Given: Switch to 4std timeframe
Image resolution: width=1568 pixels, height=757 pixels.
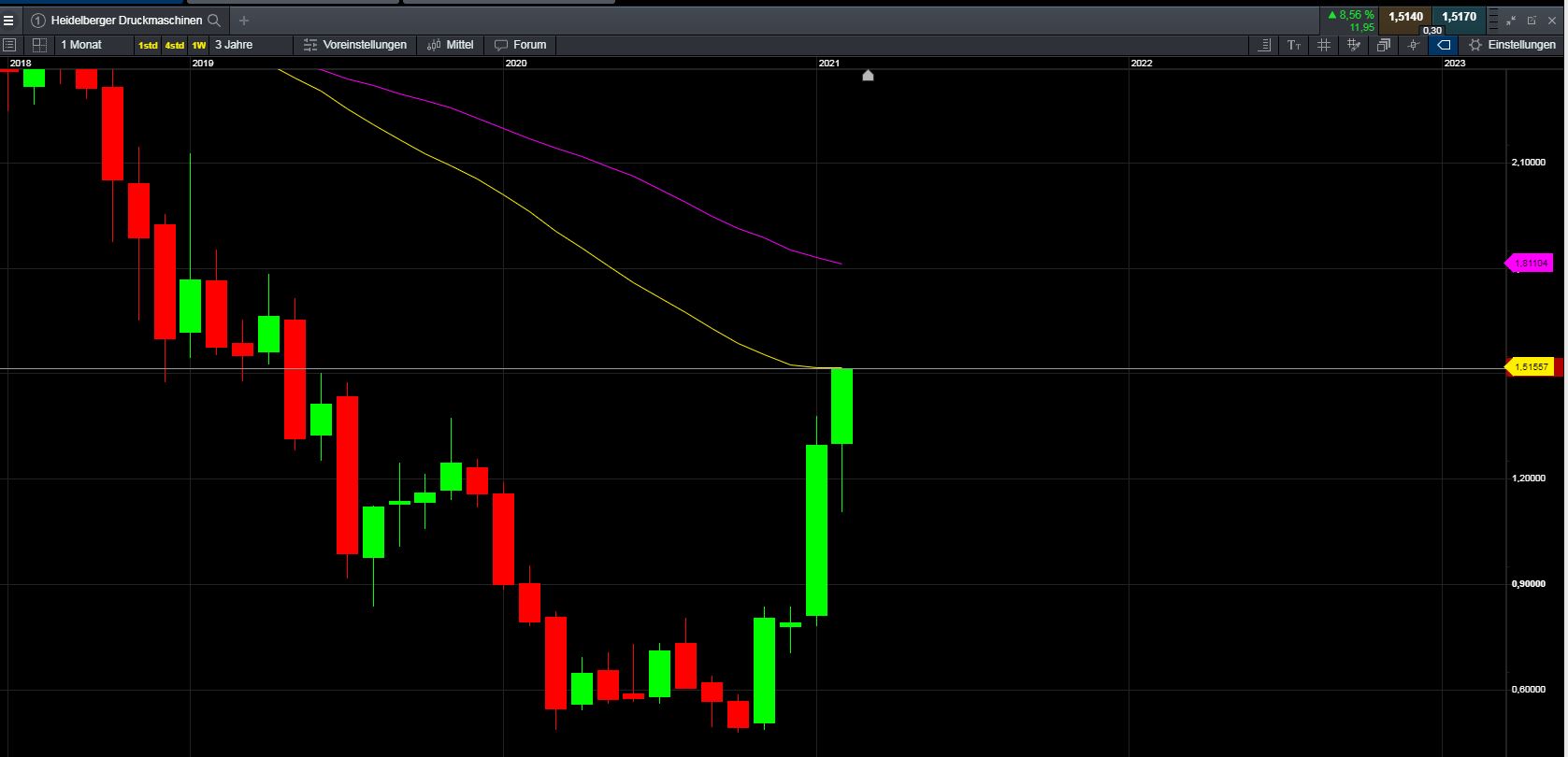Looking at the screenshot, I should click(175, 45).
